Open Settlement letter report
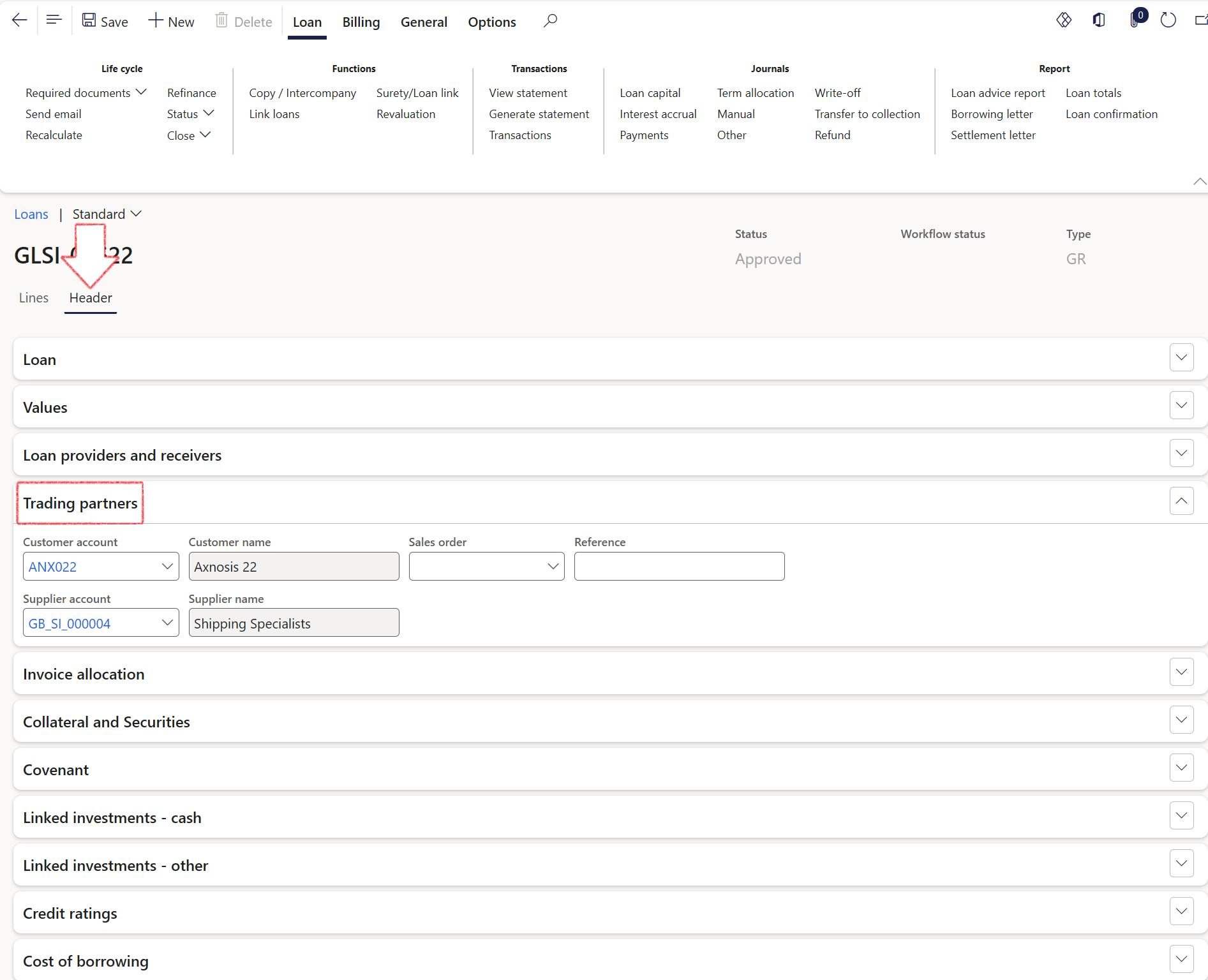 993,135
